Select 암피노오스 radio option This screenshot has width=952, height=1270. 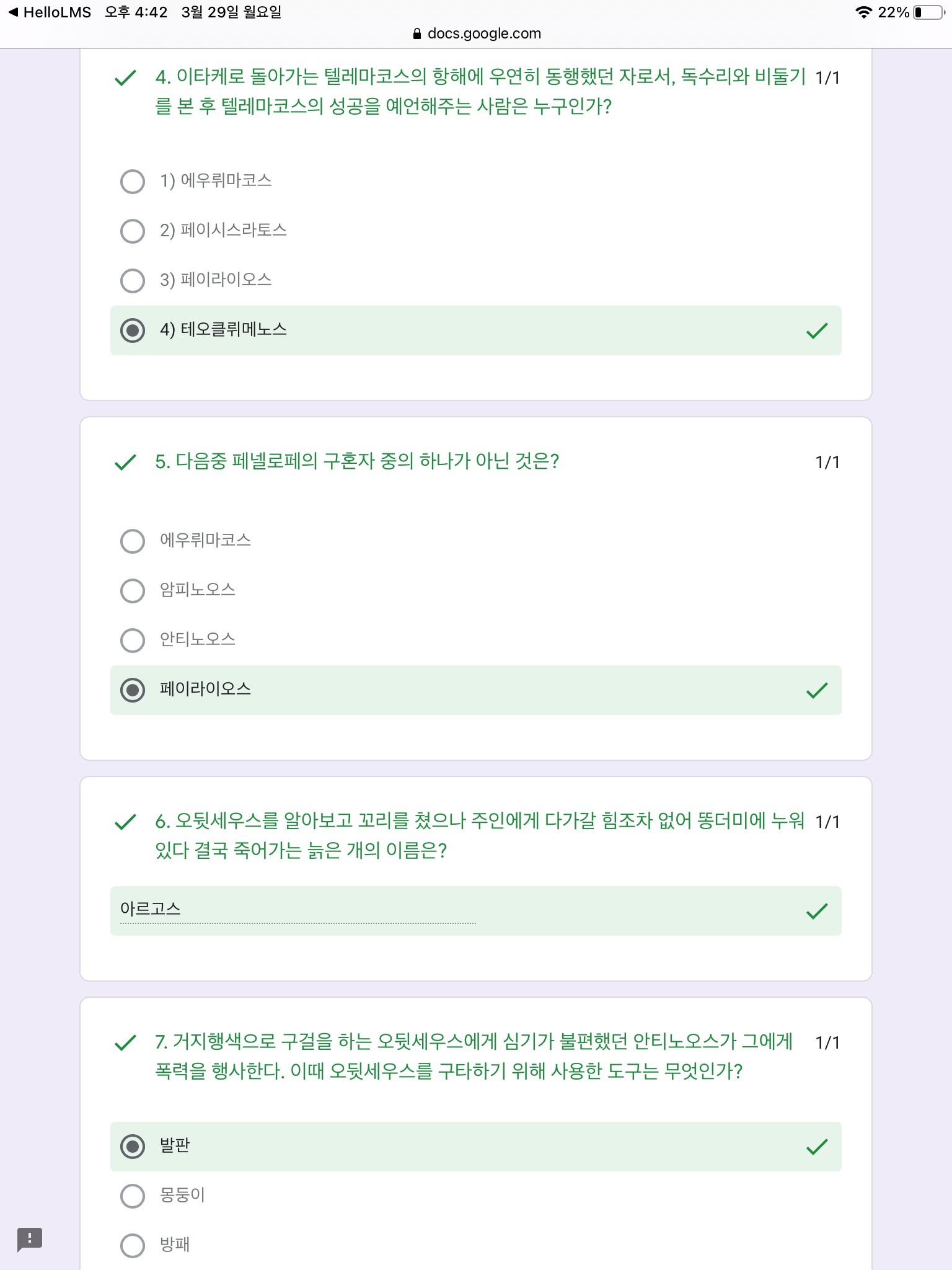133,591
